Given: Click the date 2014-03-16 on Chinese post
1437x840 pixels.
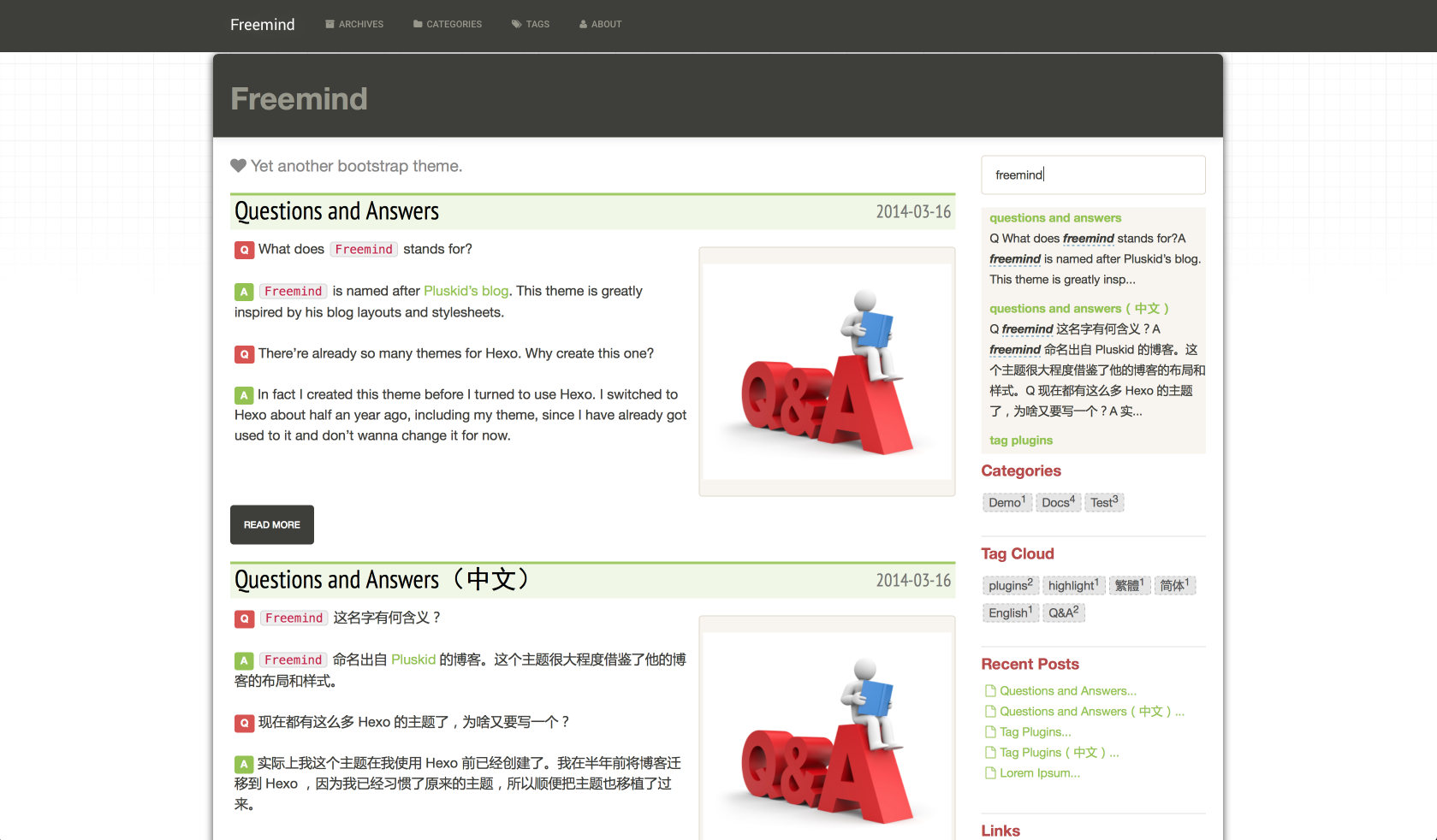Looking at the screenshot, I should (913, 581).
